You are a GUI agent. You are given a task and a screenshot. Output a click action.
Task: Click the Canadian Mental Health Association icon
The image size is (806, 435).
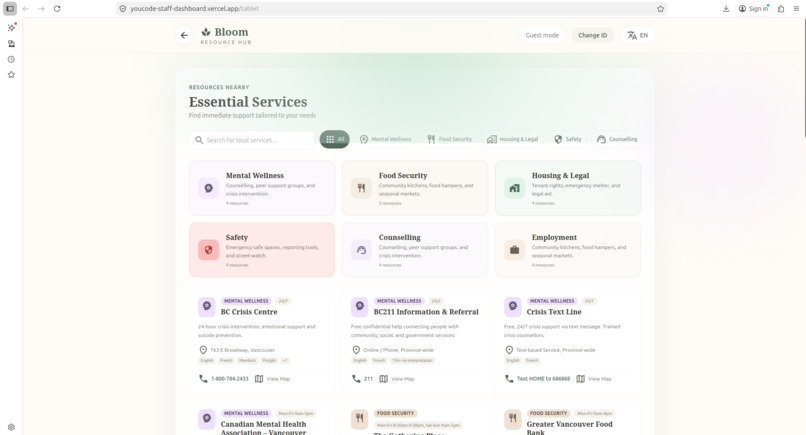point(207,419)
